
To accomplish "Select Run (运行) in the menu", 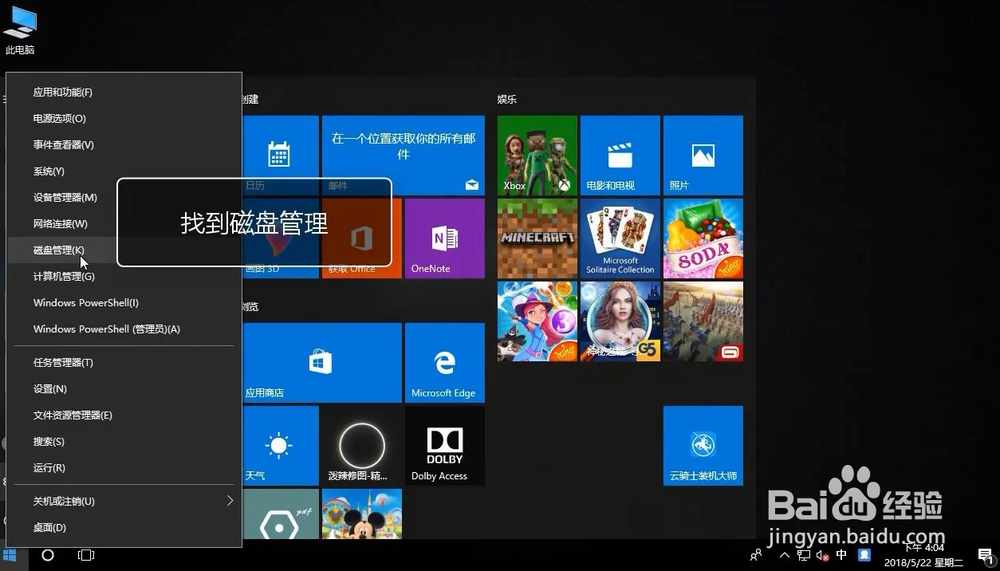I will [124, 468].
